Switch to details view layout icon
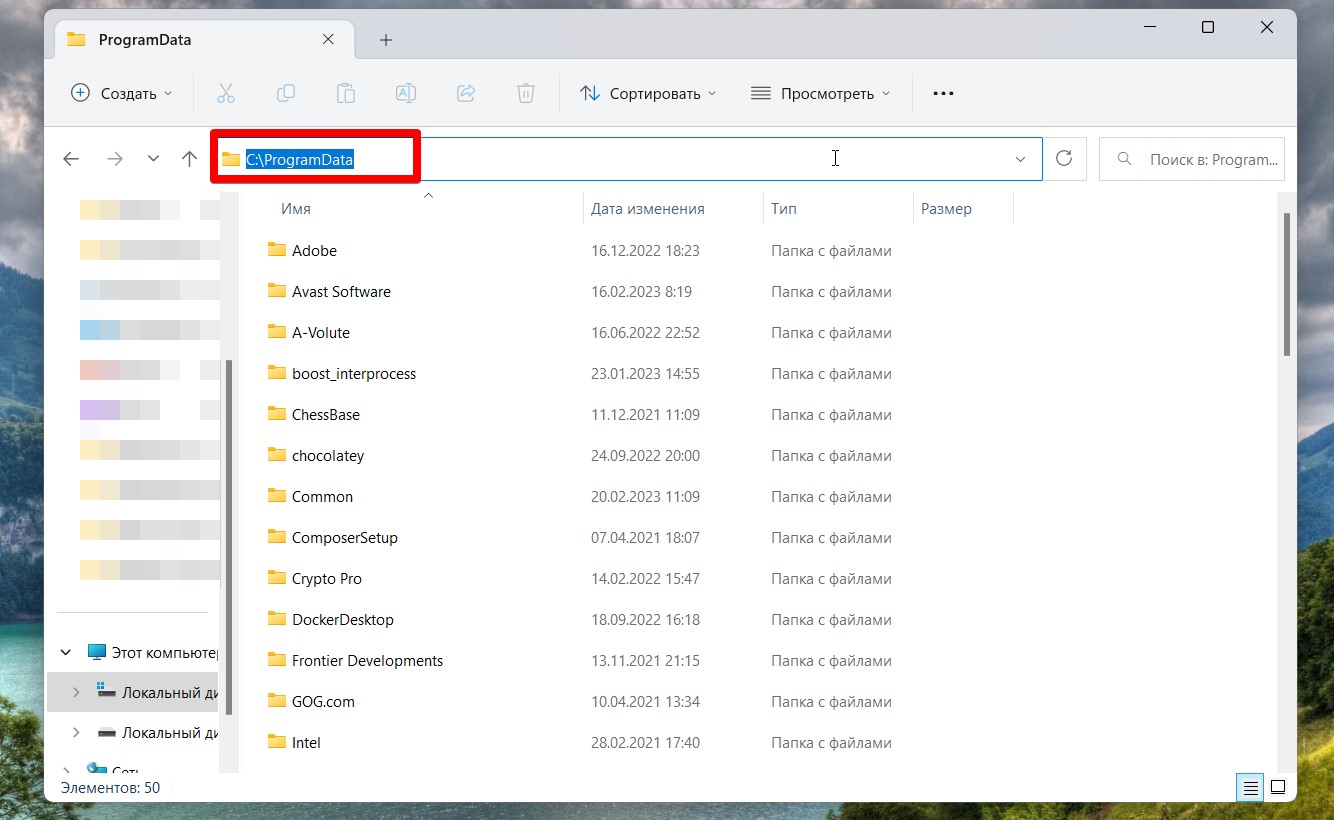Viewport: 1334px width, 820px height. (x=1251, y=788)
